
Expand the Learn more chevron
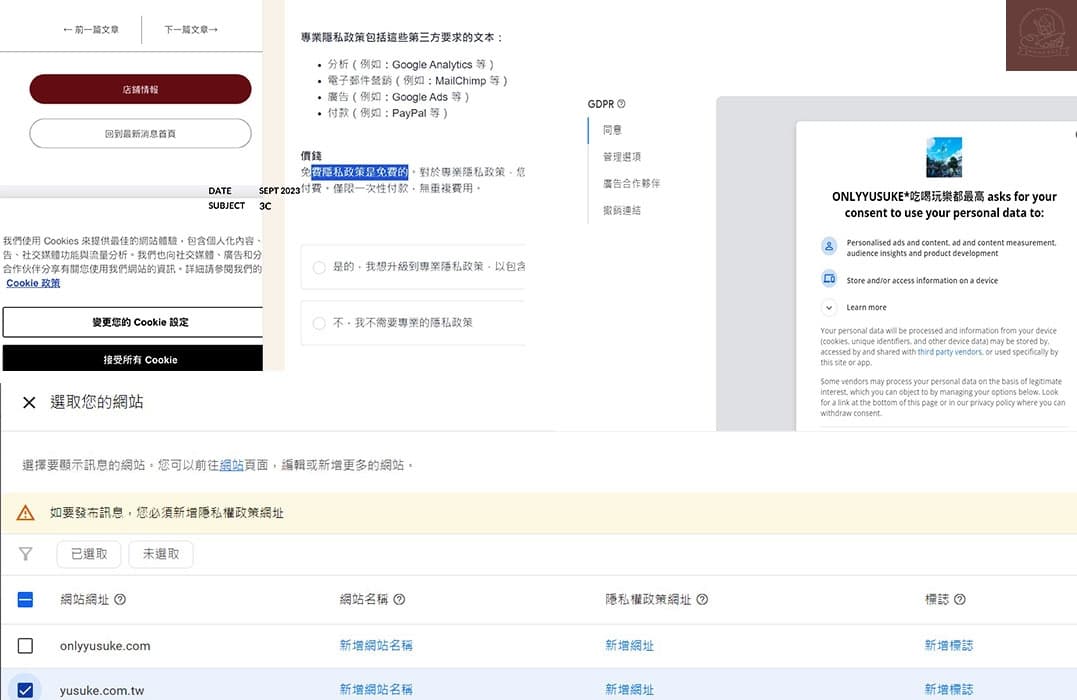coord(828,308)
